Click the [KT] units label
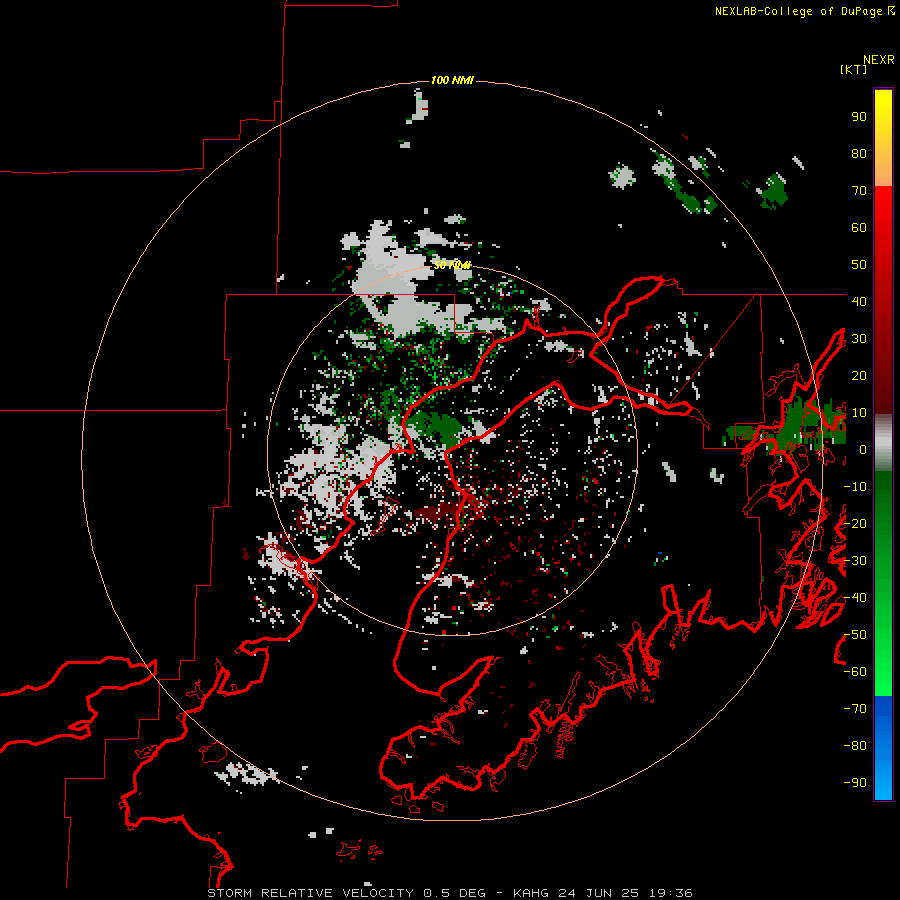 [854, 69]
